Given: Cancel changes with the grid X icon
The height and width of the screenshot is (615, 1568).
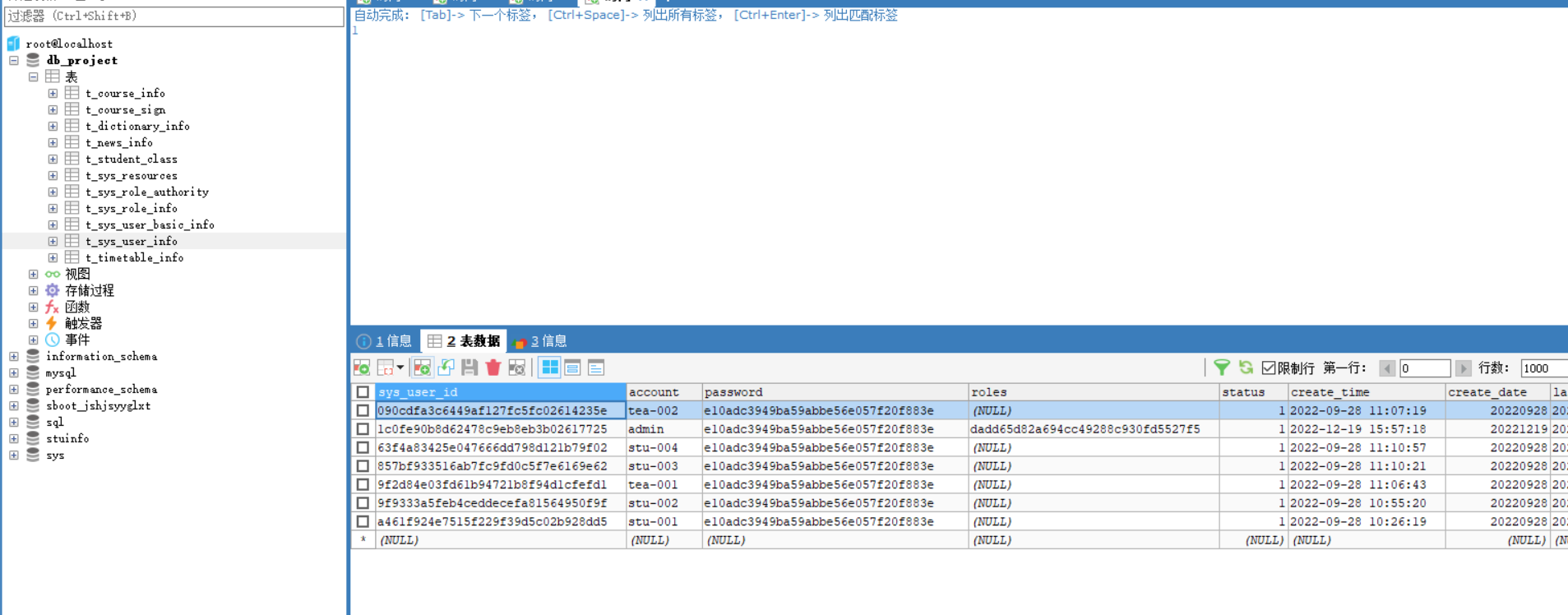Looking at the screenshot, I should click(x=516, y=368).
